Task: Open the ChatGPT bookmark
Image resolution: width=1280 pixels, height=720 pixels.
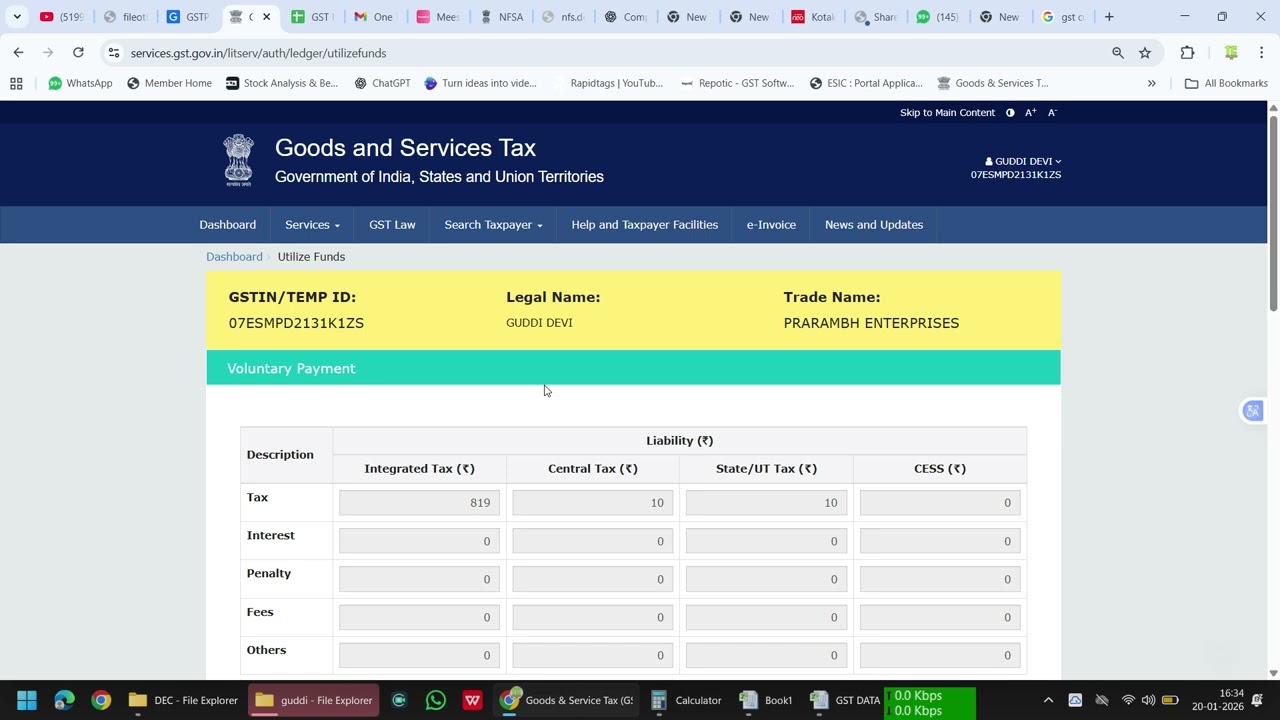Action: click(x=382, y=83)
